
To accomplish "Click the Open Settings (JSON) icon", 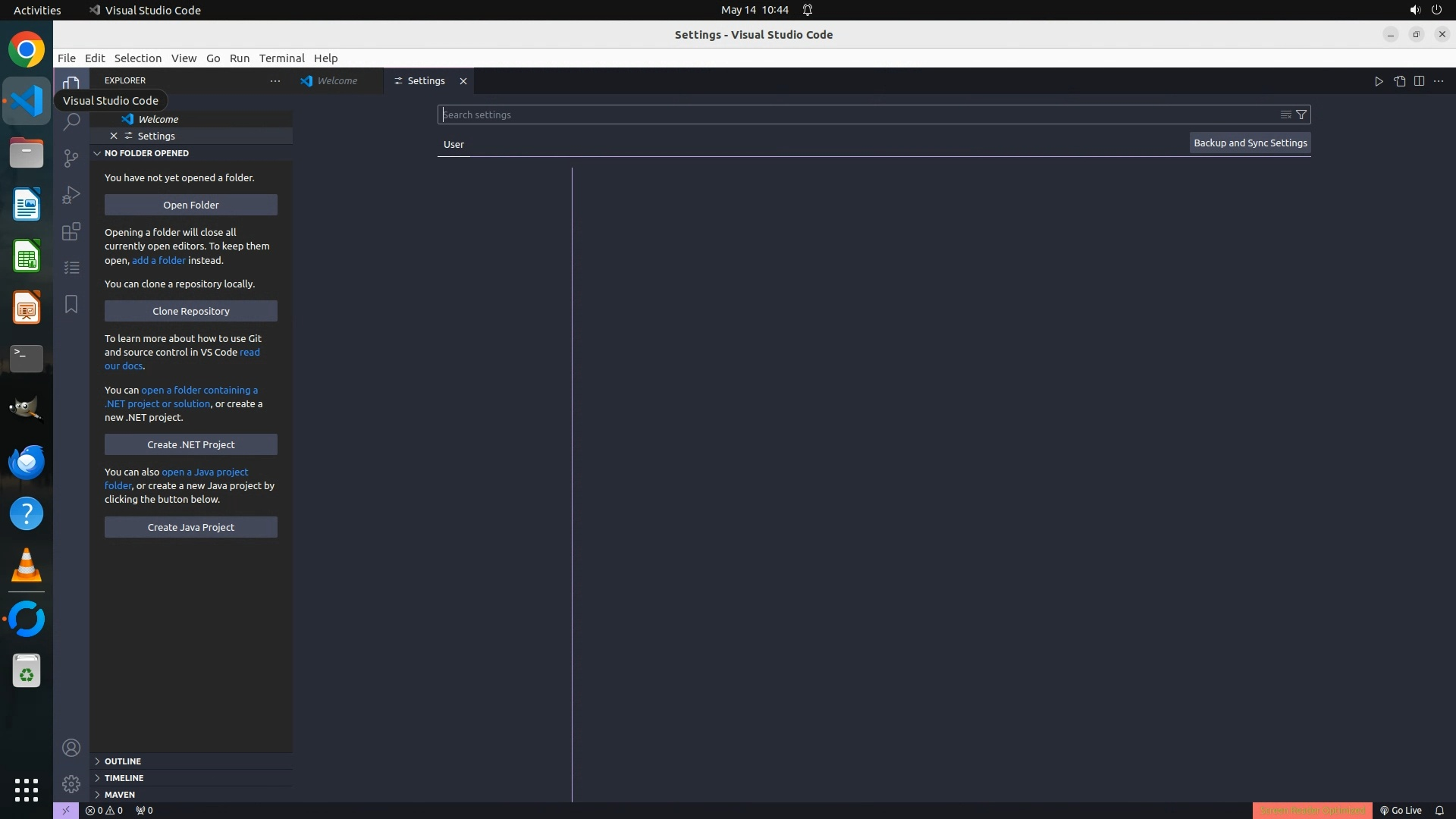I will coord(1399,81).
